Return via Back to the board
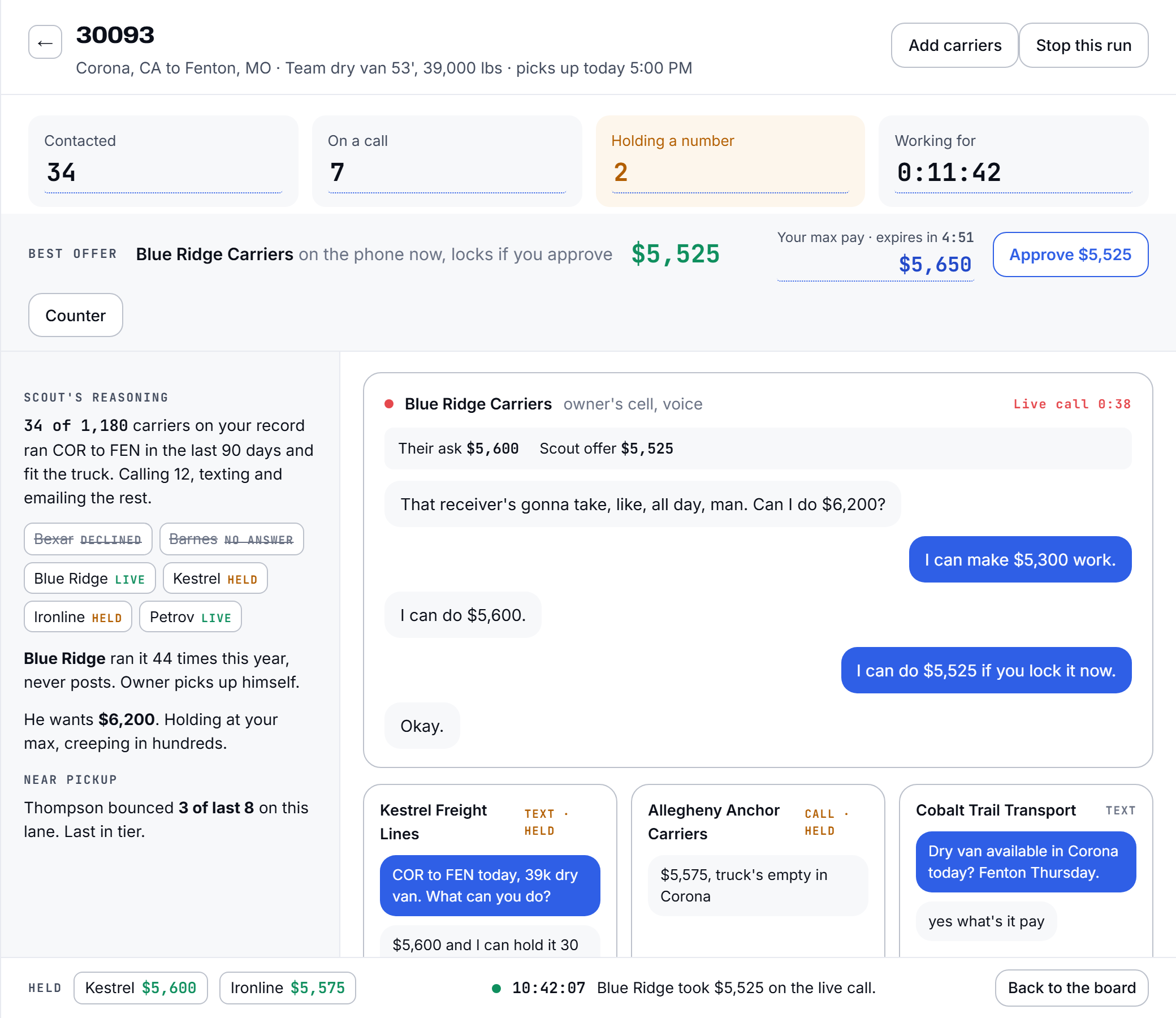The image size is (1176, 1018). pos(1071,988)
